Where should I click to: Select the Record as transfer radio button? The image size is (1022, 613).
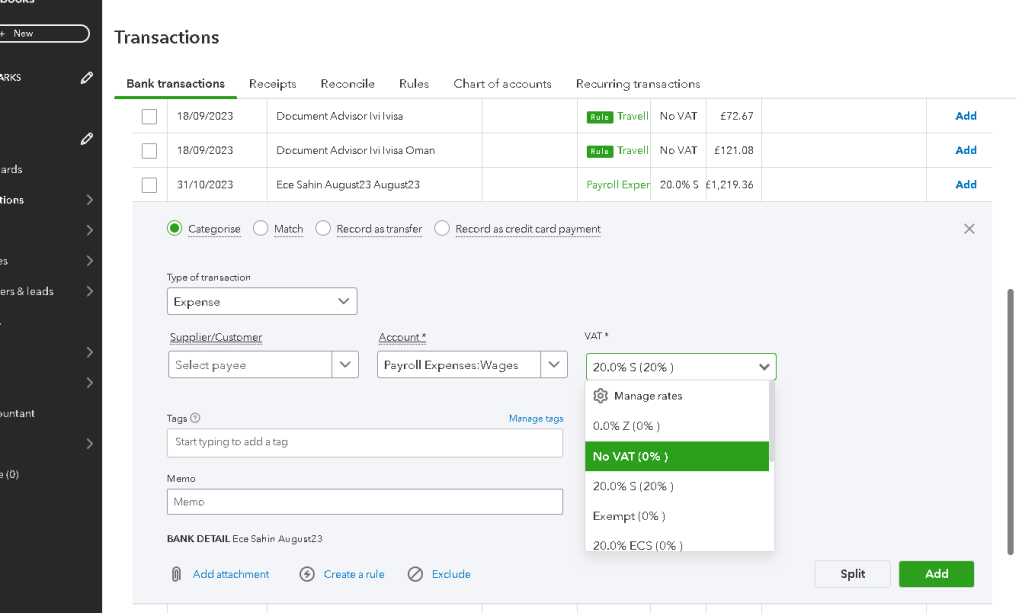point(323,228)
